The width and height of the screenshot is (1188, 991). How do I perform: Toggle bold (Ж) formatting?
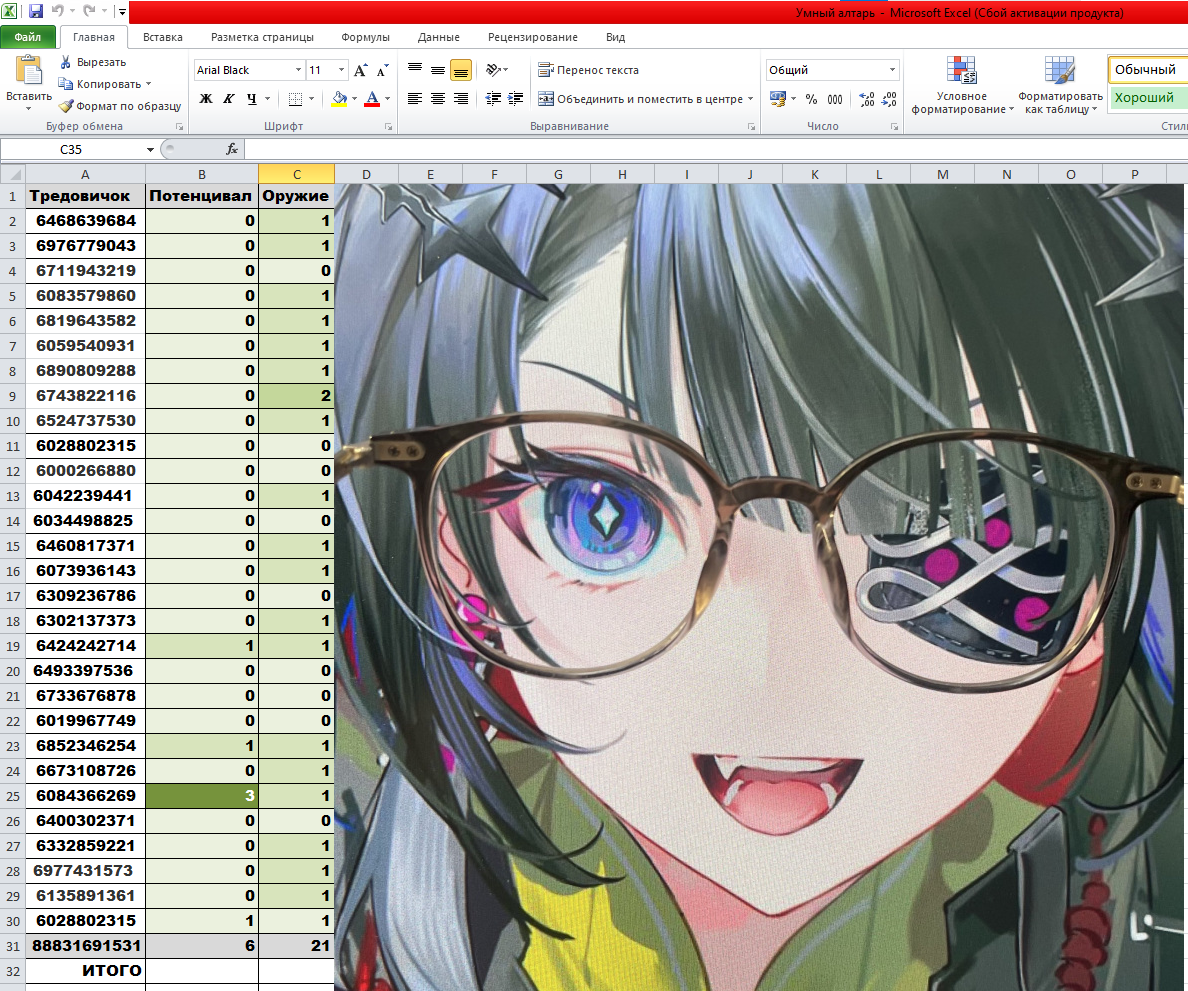coord(206,99)
